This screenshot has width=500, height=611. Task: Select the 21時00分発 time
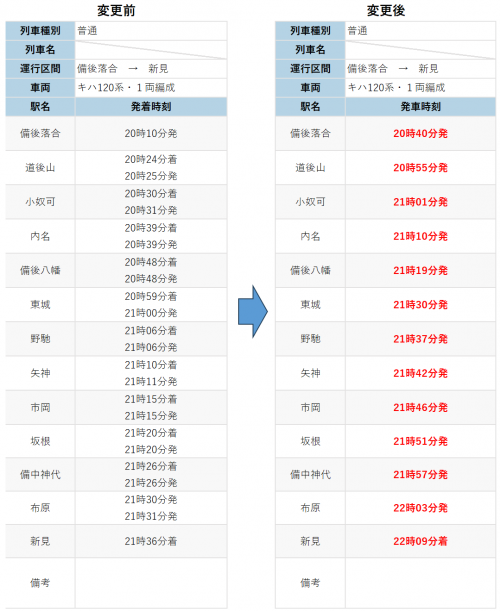(151, 313)
